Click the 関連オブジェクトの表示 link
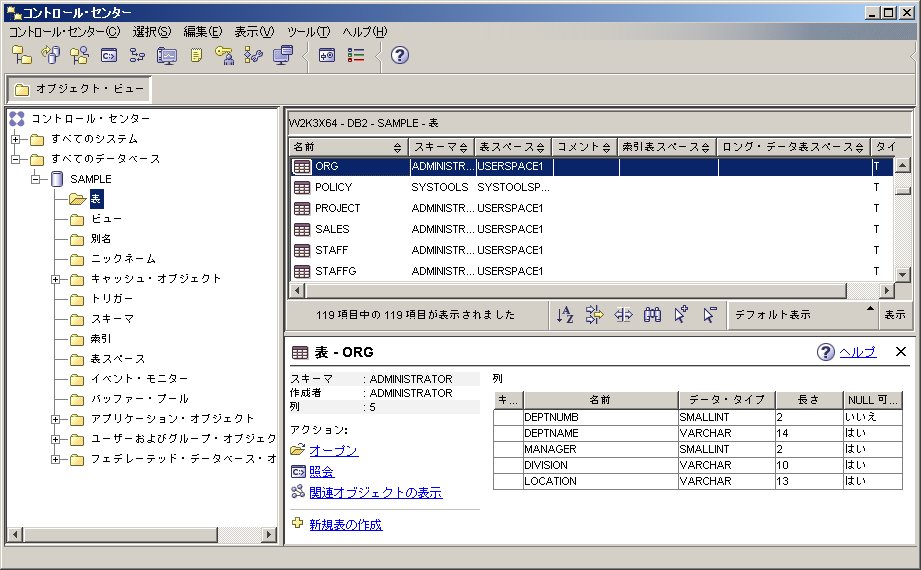 click(375, 493)
